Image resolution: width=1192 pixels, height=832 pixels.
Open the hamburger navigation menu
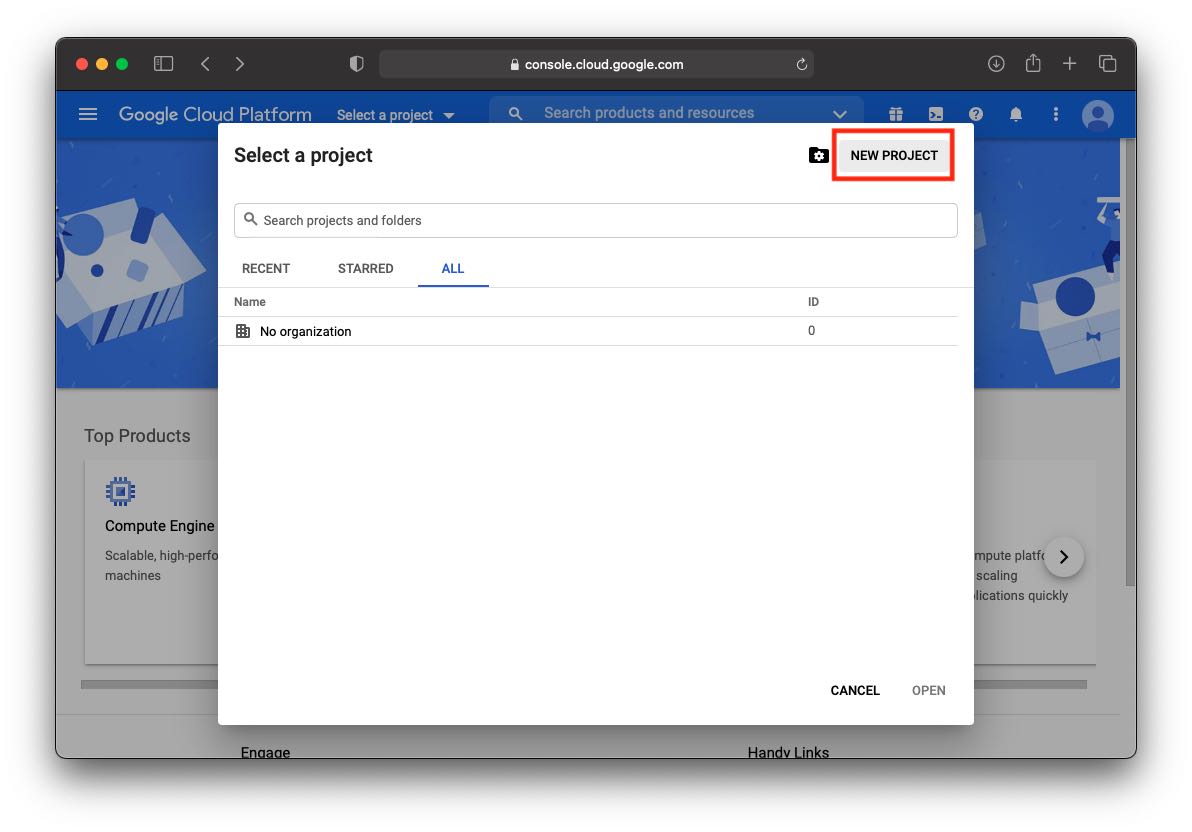pos(88,114)
